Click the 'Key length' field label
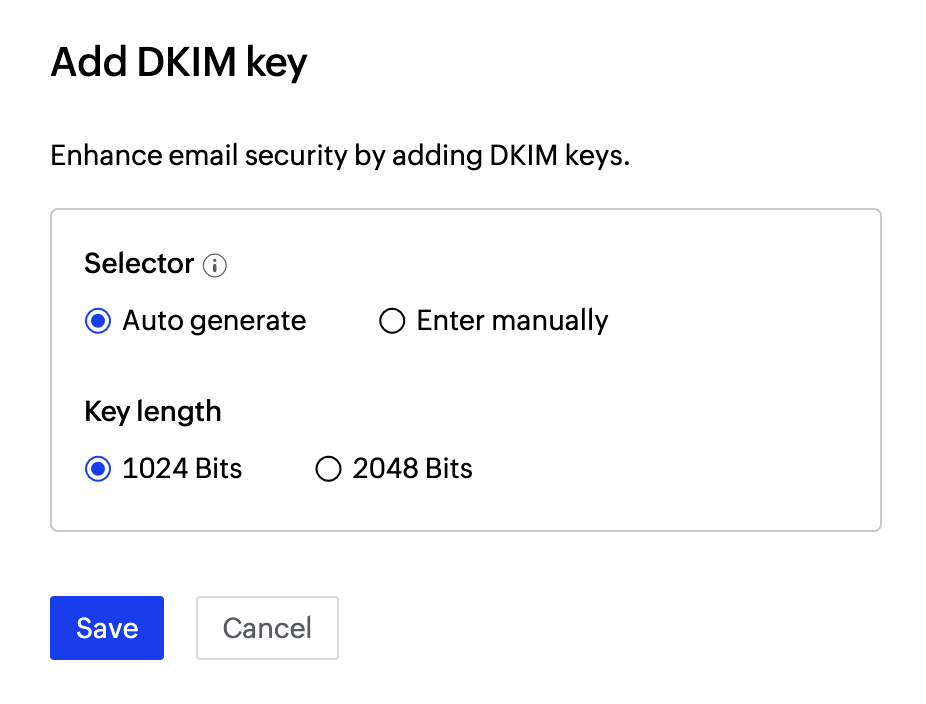Screen dimensions: 926x704 coord(153,411)
